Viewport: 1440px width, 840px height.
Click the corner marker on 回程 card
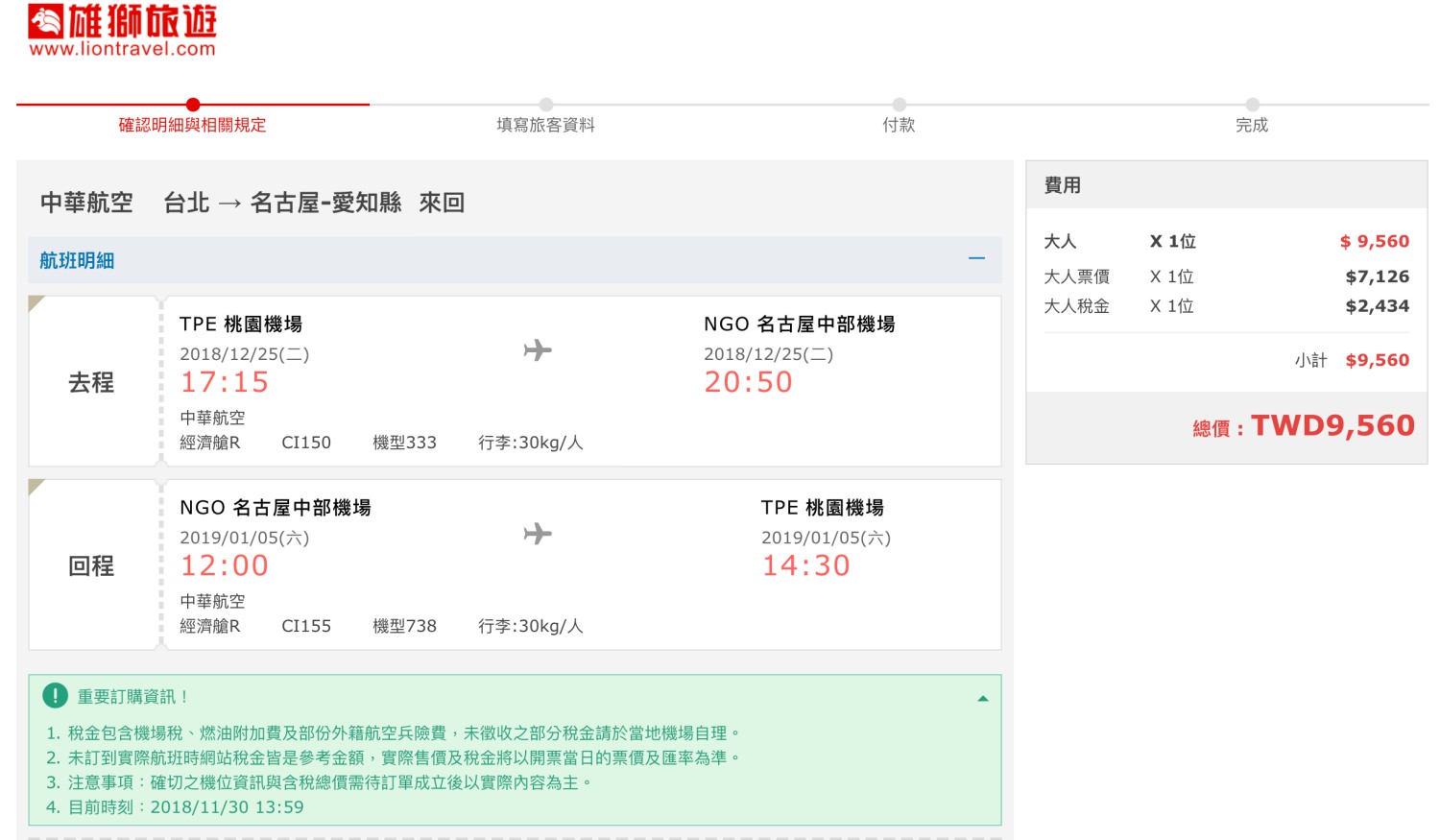(36, 487)
